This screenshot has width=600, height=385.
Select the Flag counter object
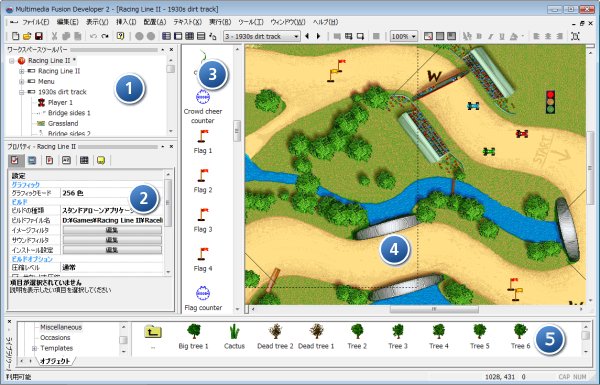pos(203,299)
